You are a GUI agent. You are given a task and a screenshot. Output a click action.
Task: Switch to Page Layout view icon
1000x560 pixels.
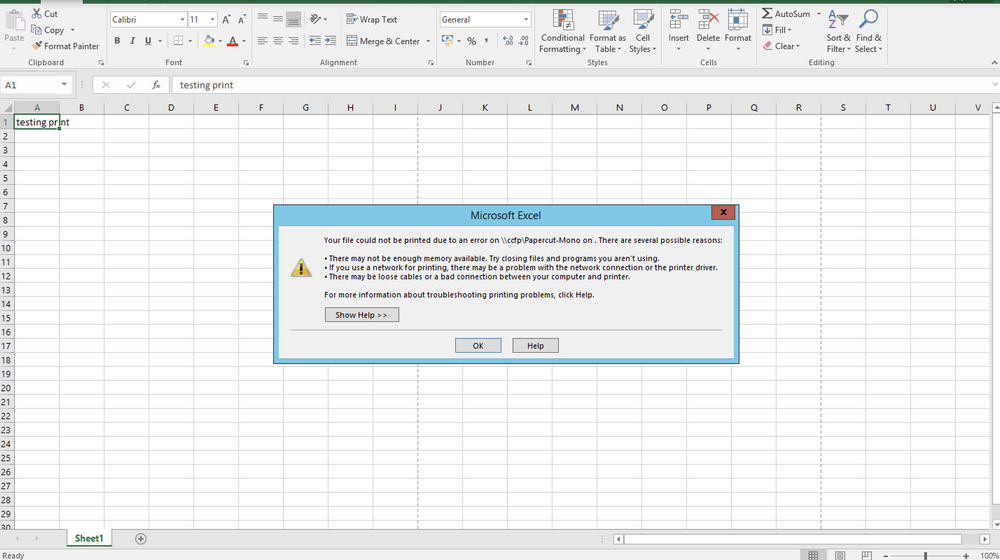pos(840,556)
